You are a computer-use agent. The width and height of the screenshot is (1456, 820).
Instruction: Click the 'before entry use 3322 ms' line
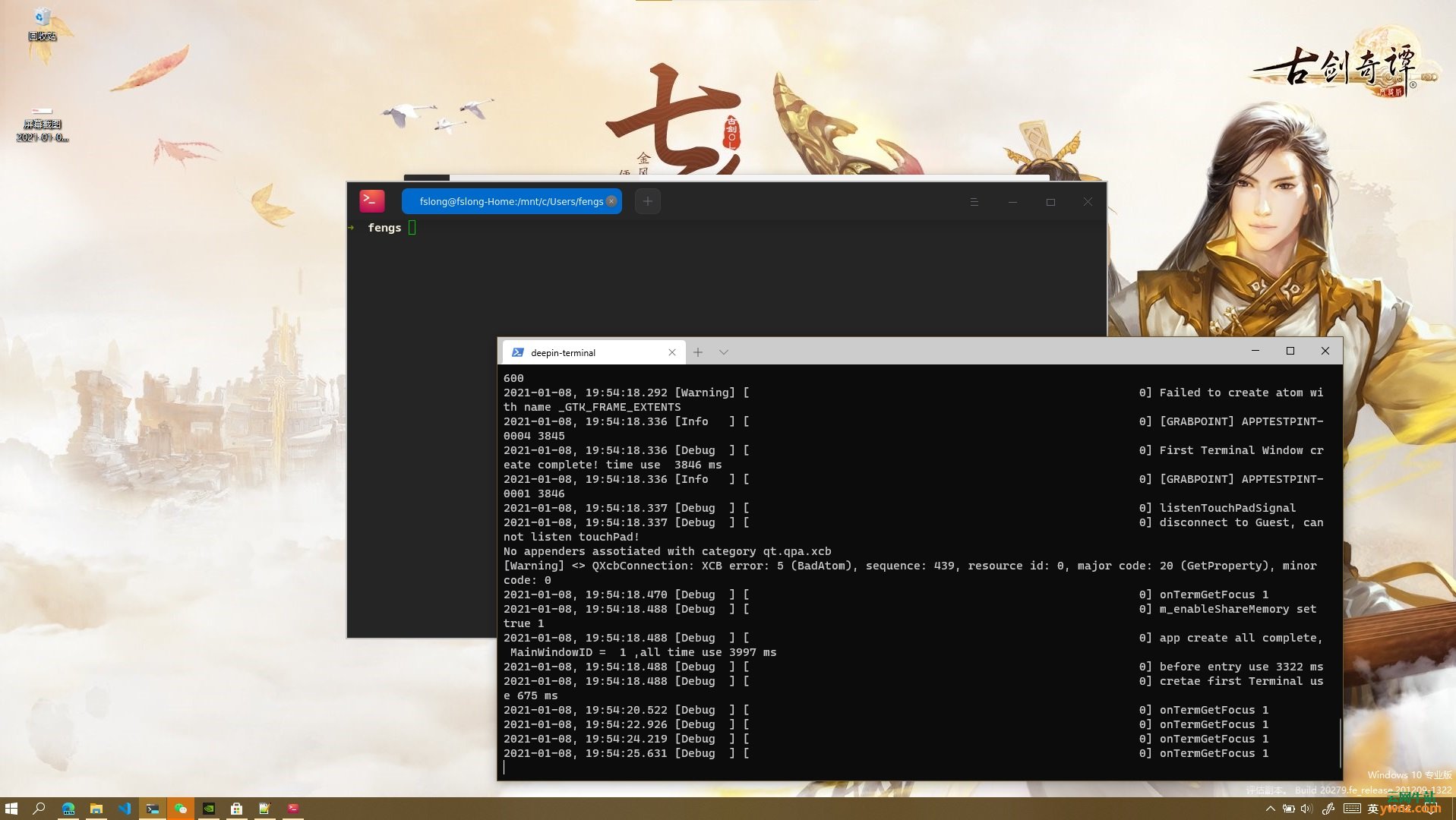pyautogui.click(x=913, y=667)
